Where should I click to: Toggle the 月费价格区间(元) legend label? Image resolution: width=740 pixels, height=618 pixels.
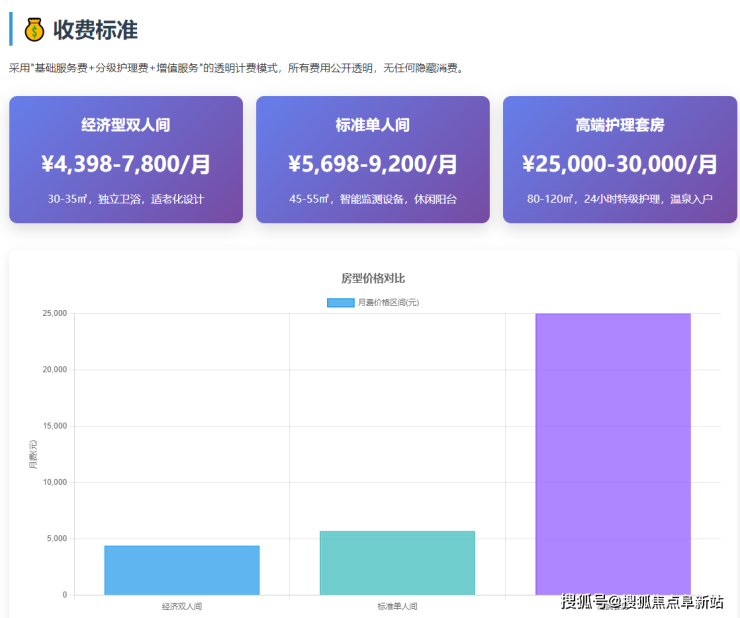tap(388, 302)
